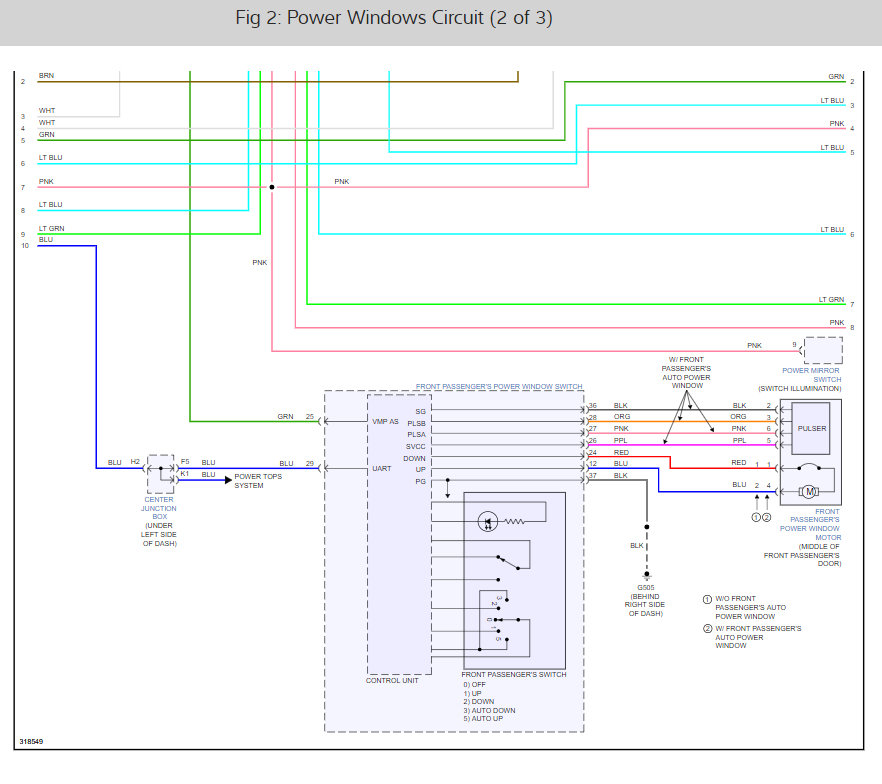Click the G505 ground symbol

point(647,576)
